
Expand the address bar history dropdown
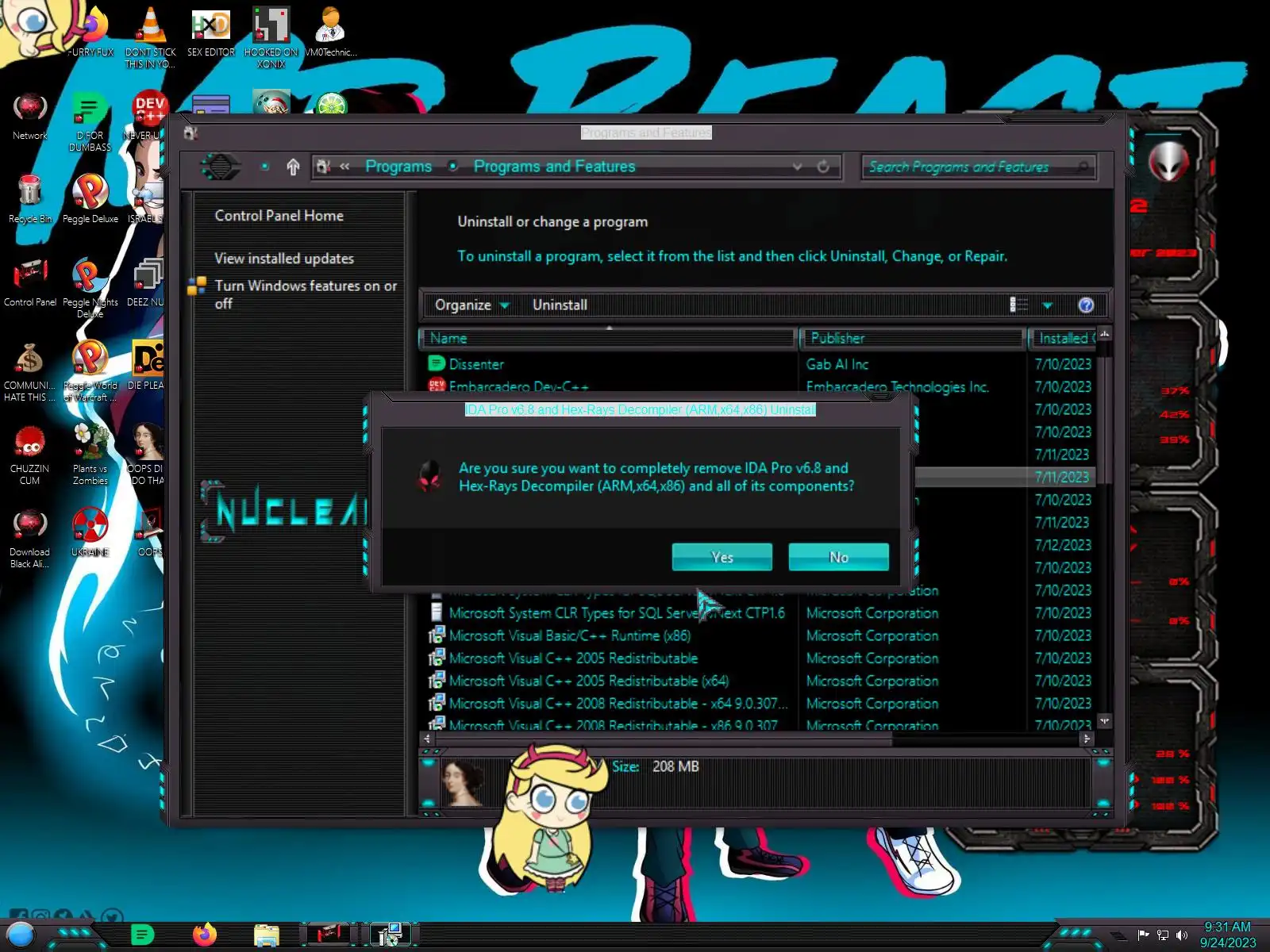[x=797, y=167]
